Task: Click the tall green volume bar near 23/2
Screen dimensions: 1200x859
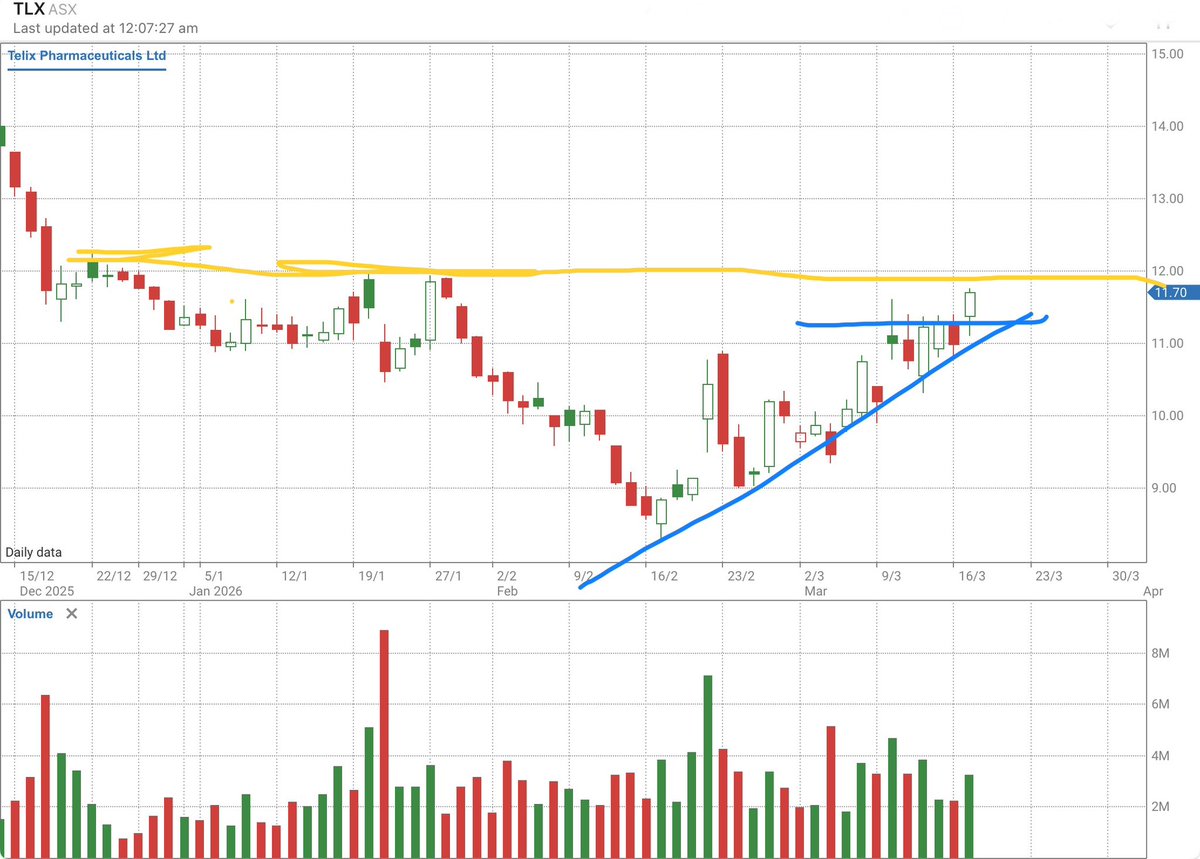Action: (x=708, y=767)
